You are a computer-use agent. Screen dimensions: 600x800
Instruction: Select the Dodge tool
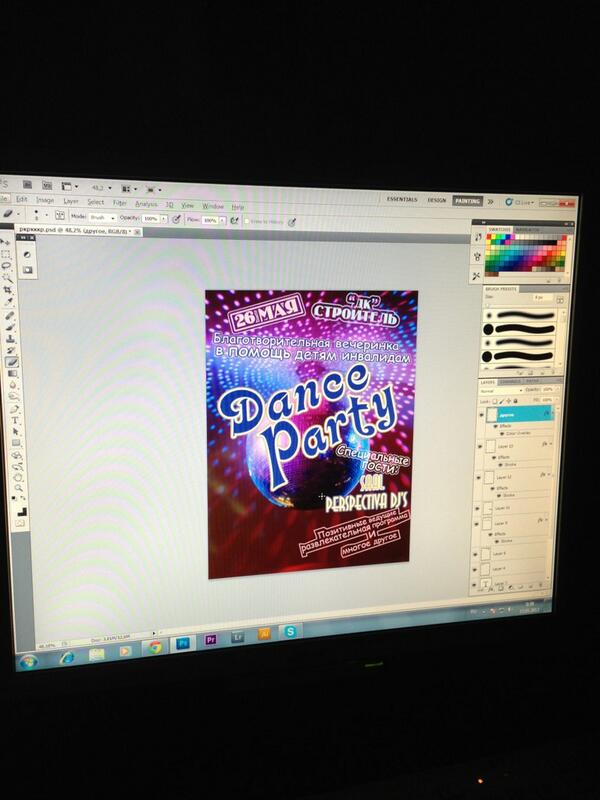[13, 397]
